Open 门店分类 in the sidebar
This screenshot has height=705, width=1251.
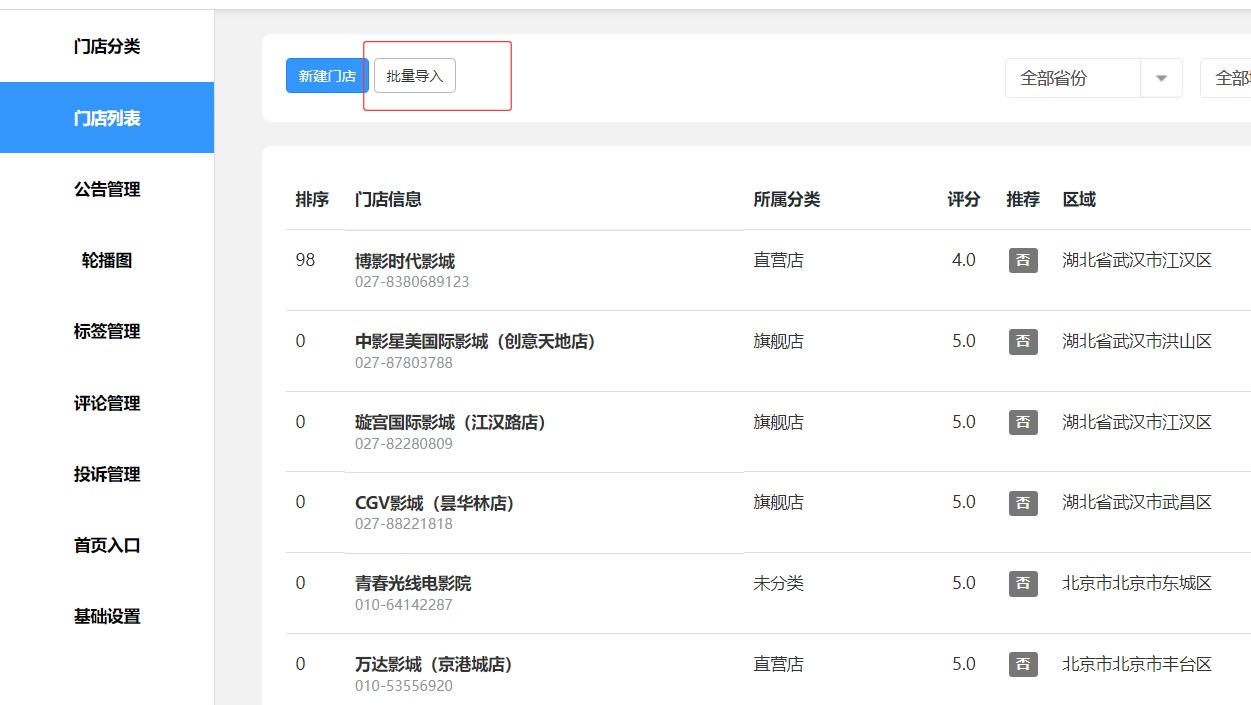[107, 46]
